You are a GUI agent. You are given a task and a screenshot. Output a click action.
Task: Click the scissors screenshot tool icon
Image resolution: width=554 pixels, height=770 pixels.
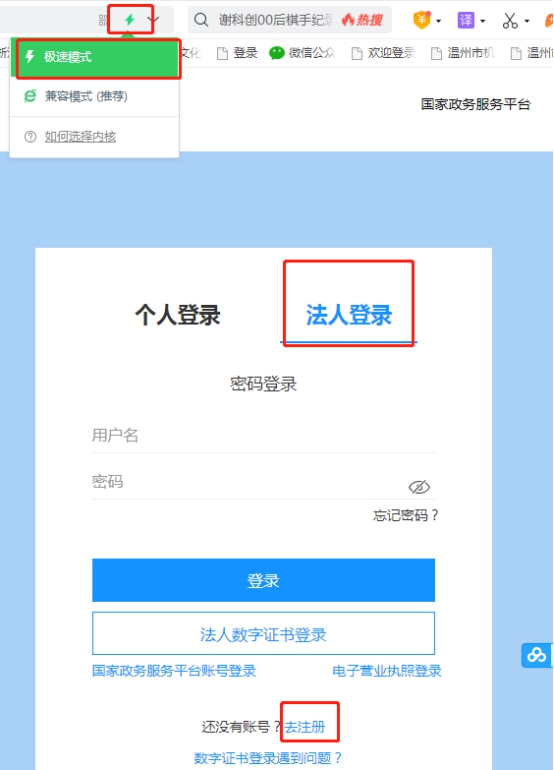510,20
